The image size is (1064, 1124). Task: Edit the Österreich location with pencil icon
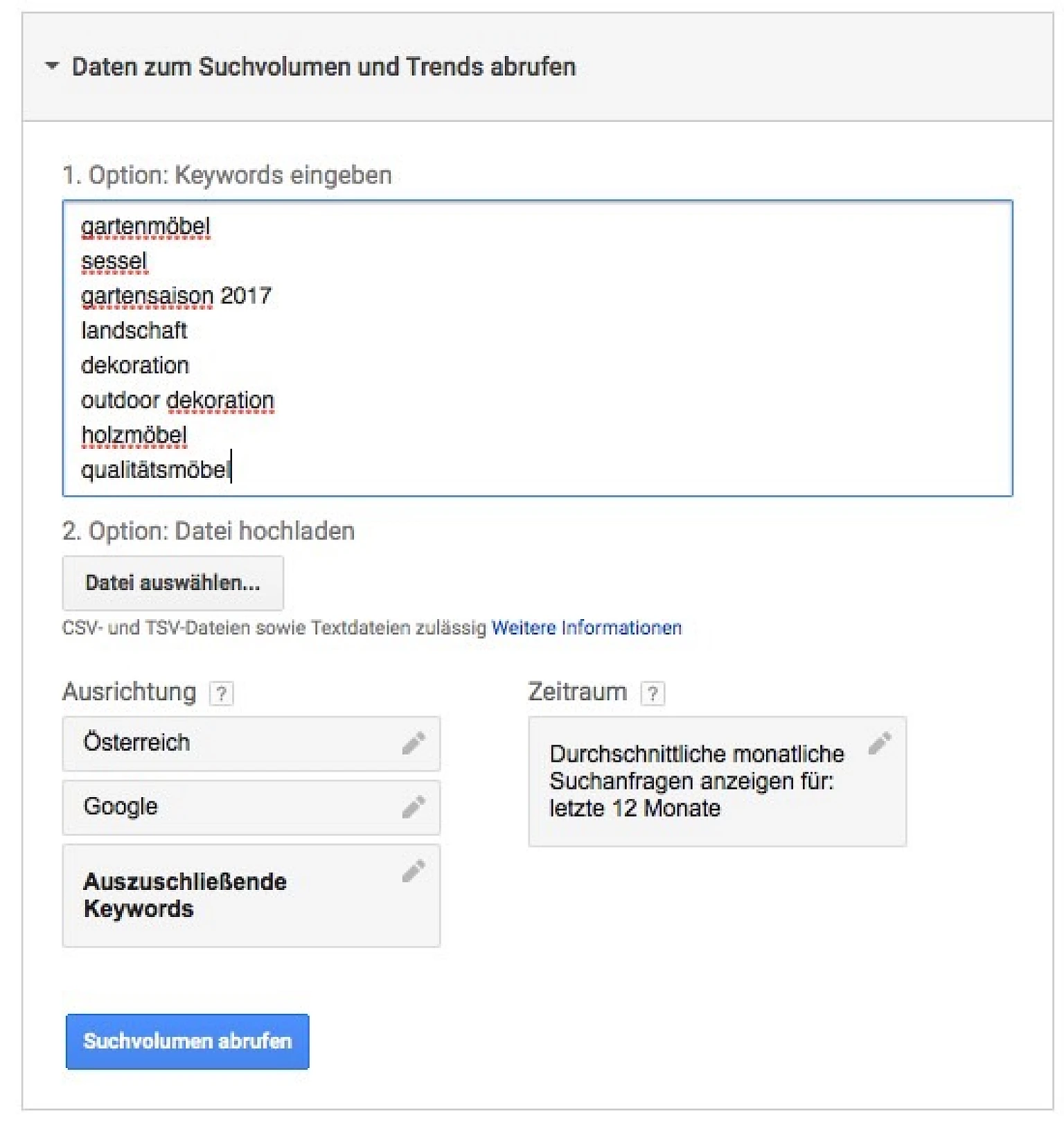coord(414,743)
